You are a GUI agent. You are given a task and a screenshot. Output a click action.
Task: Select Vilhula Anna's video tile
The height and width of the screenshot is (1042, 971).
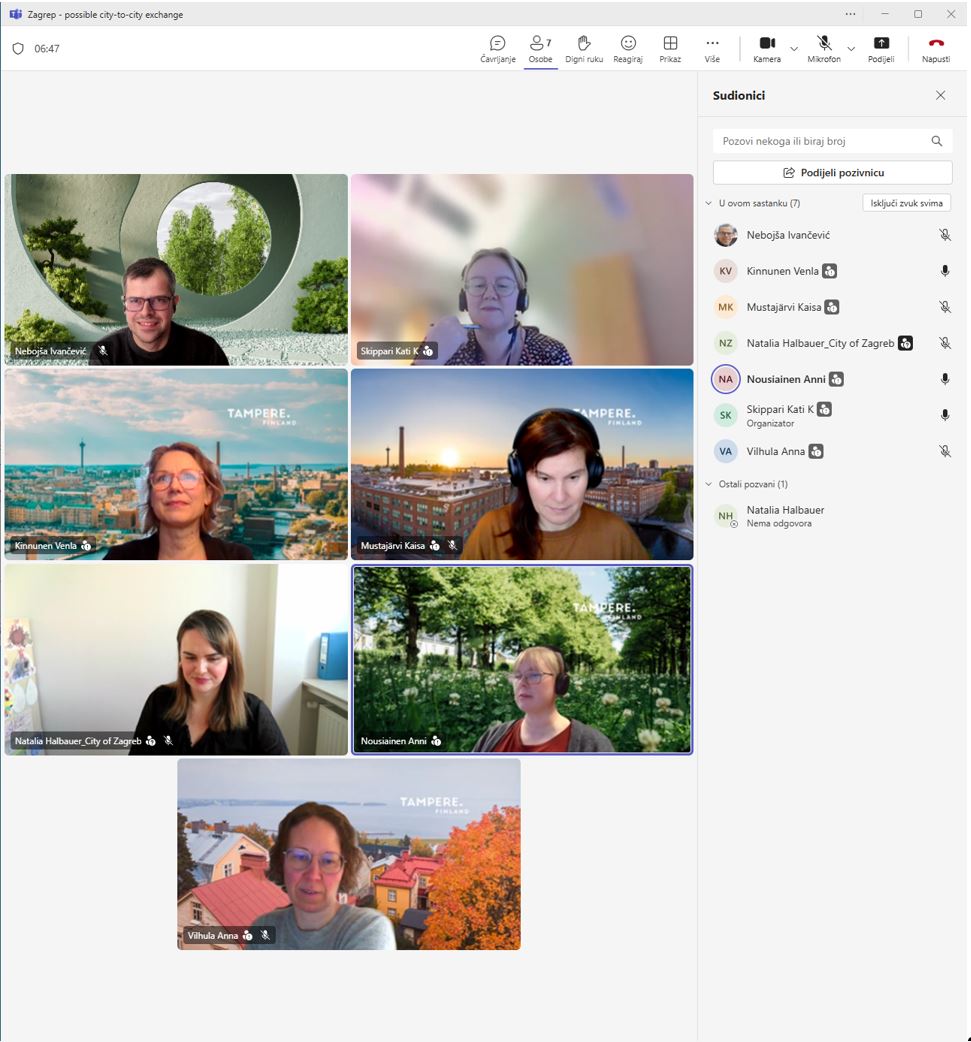349,853
